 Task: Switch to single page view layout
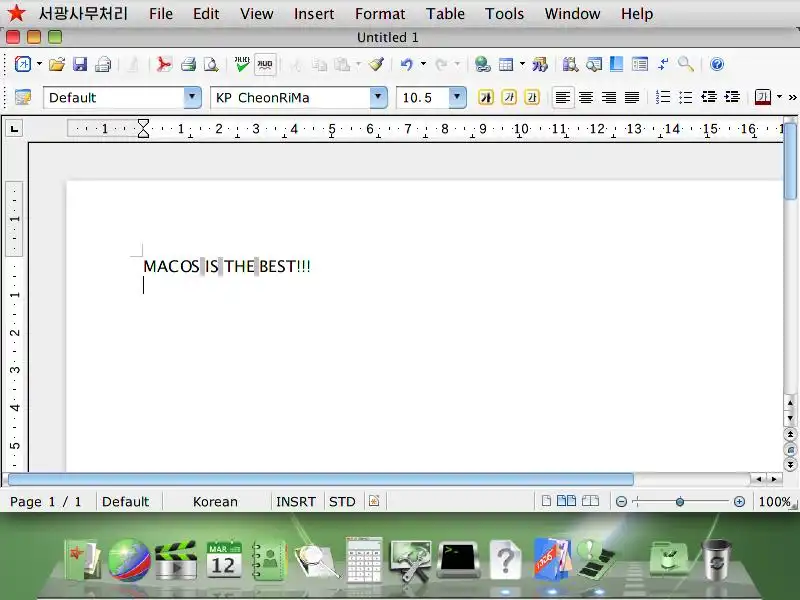(x=546, y=501)
